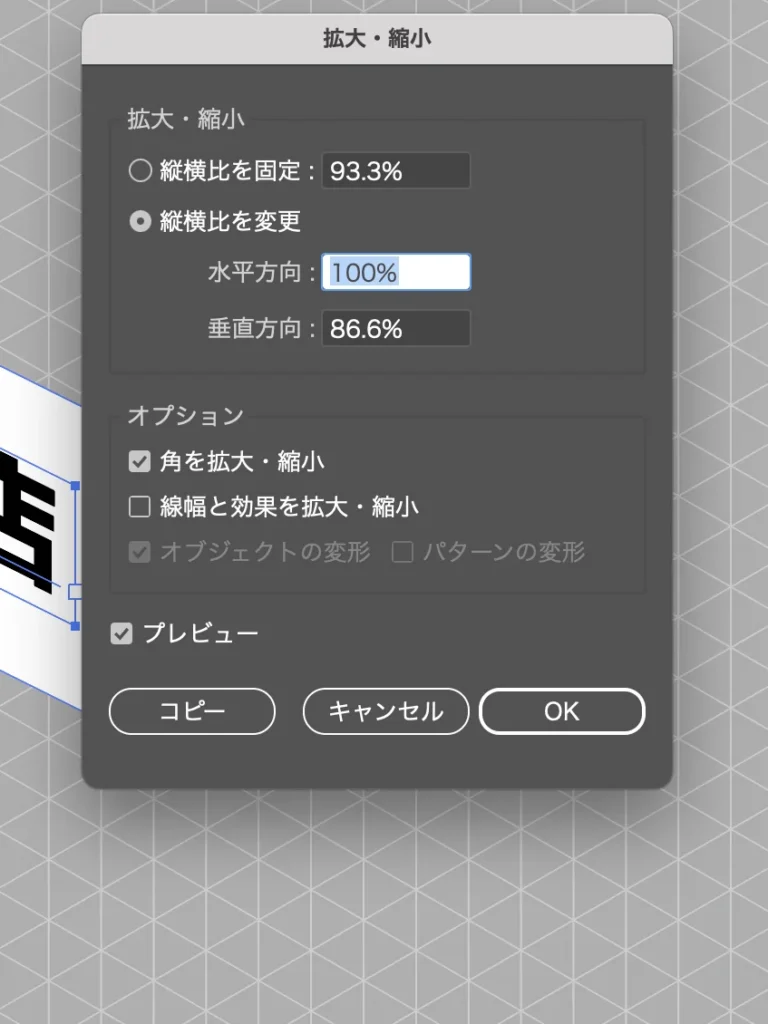The height and width of the screenshot is (1024, 768).
Task: Click the dimmed パターンの変形 checkbox
Action: click(402, 552)
